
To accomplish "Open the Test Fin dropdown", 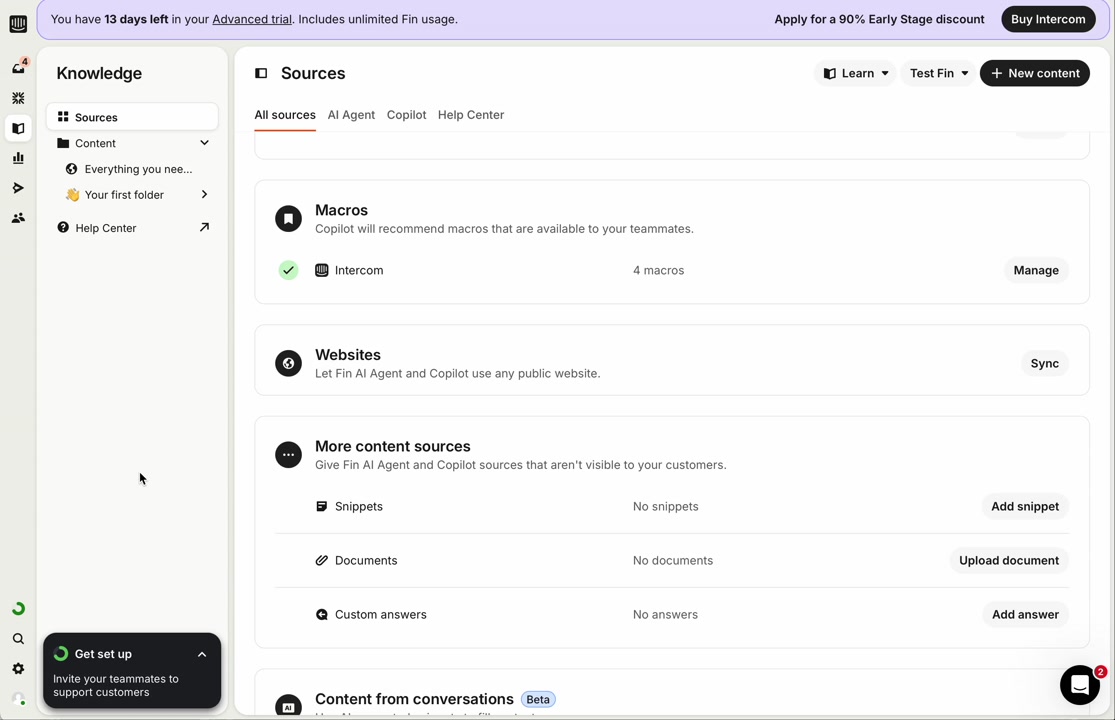I will pyautogui.click(x=938, y=73).
